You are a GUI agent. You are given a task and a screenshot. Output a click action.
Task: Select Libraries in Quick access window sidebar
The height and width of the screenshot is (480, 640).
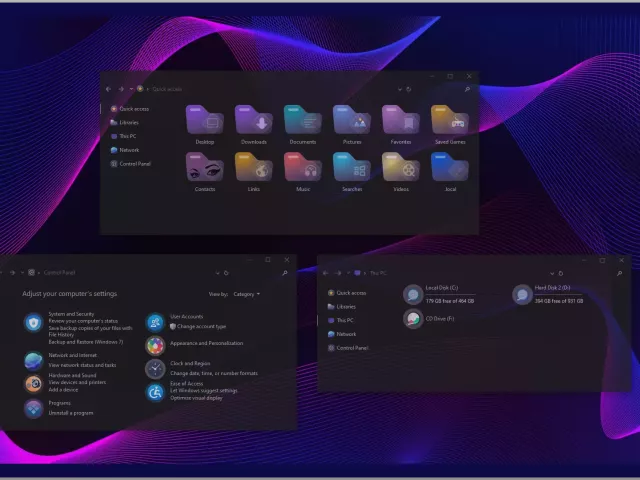coord(128,122)
